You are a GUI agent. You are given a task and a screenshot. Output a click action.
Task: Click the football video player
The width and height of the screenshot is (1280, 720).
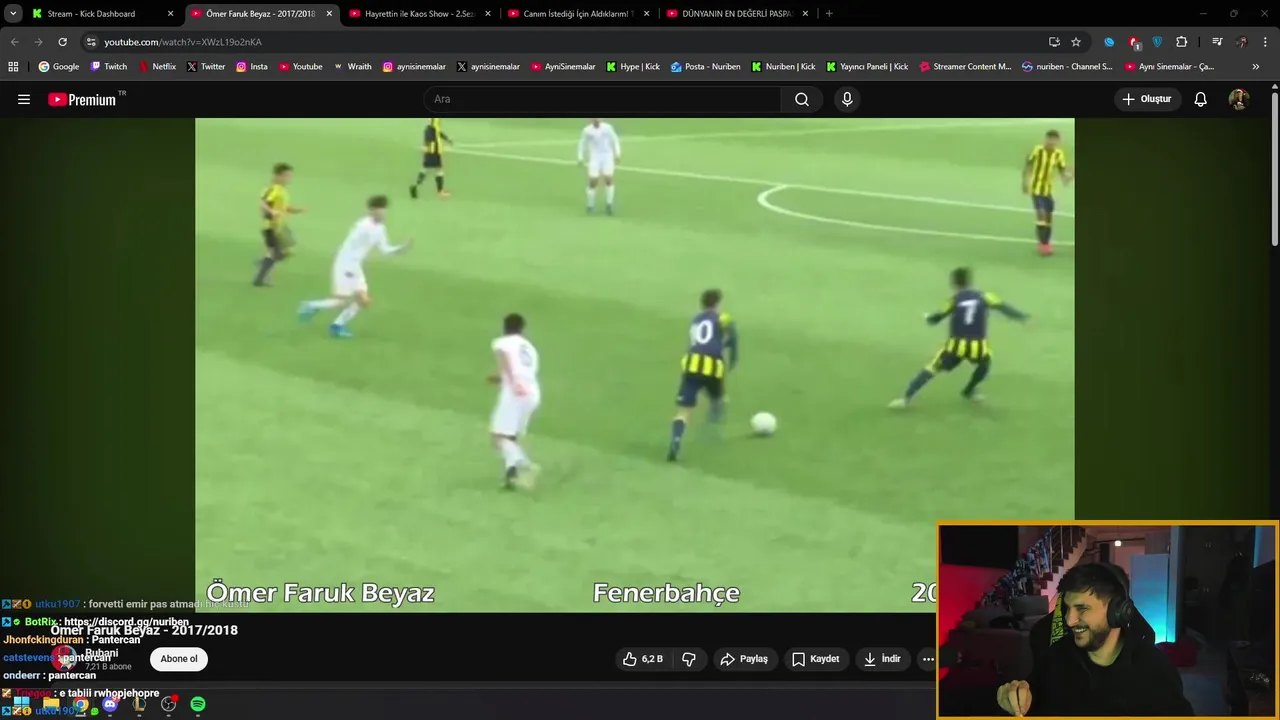coord(634,365)
